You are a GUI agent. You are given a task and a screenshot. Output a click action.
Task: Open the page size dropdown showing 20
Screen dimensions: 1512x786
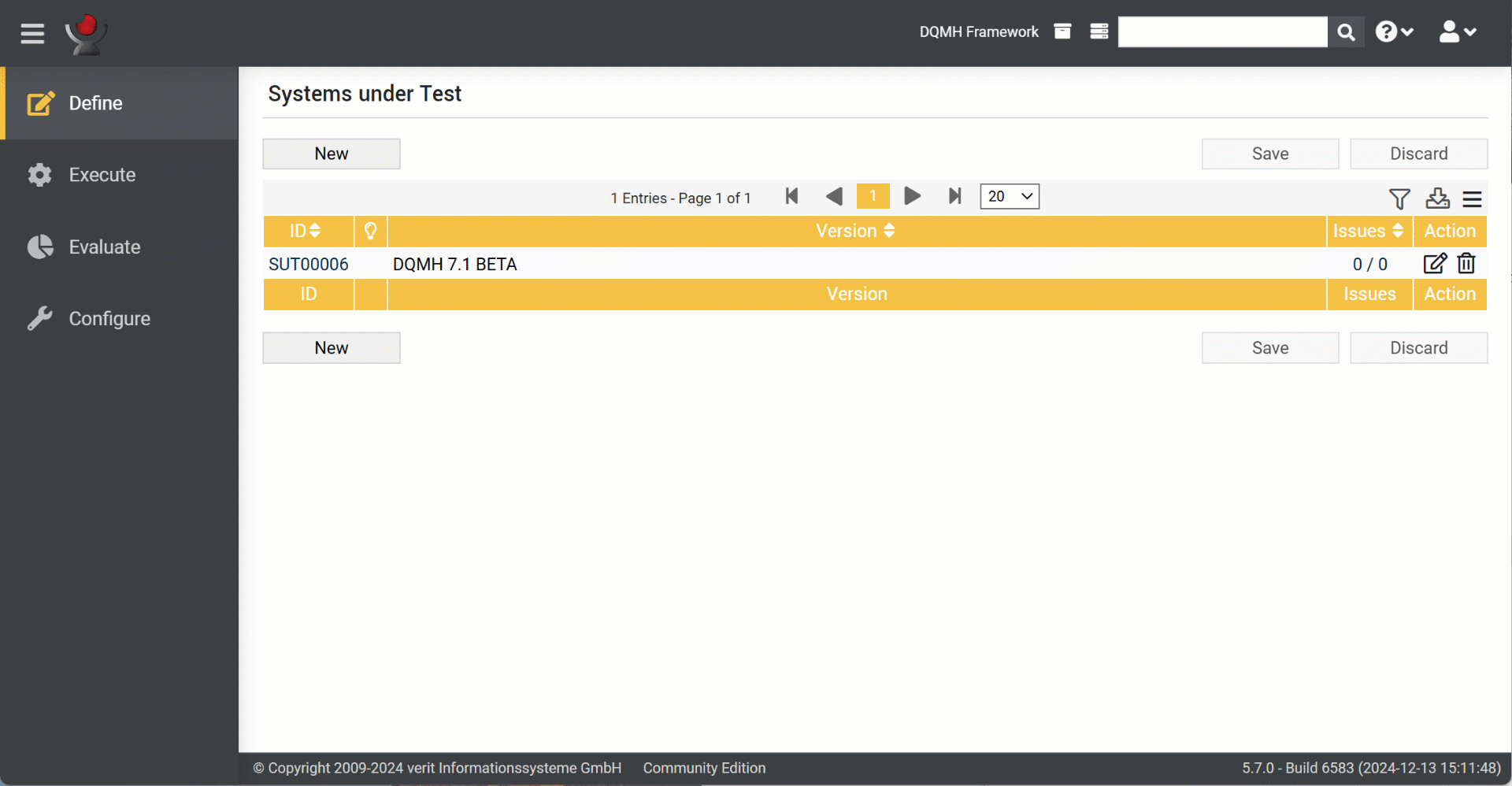pyautogui.click(x=1009, y=196)
